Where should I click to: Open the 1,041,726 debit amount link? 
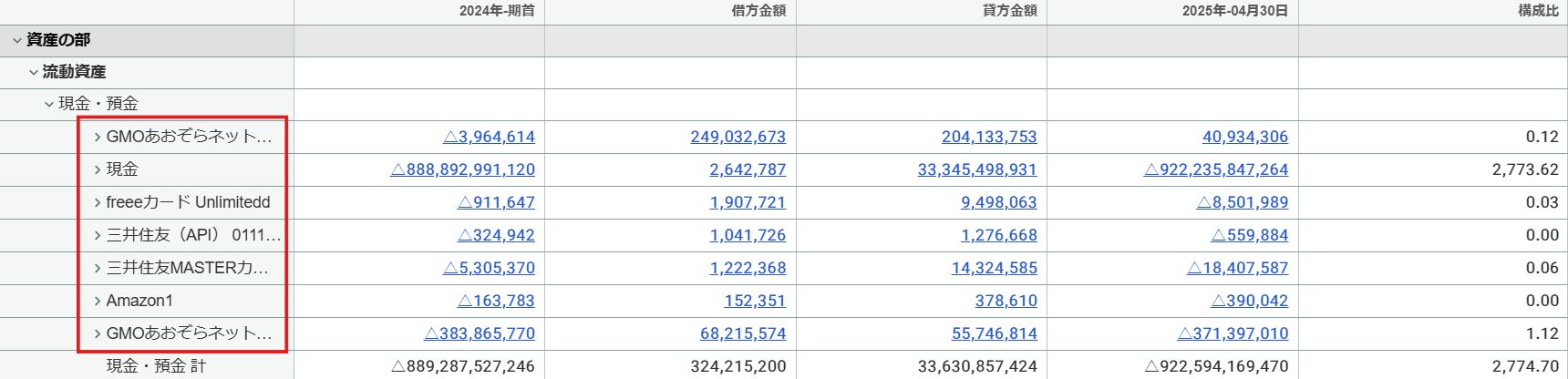coord(748,235)
